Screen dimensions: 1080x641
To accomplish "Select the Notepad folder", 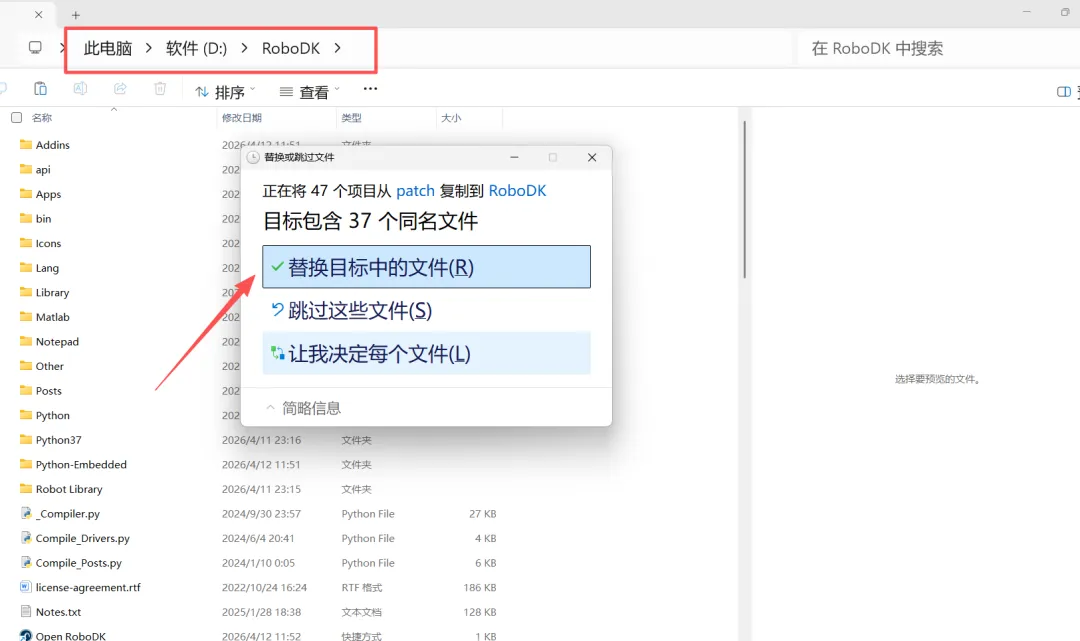I will [x=57, y=341].
